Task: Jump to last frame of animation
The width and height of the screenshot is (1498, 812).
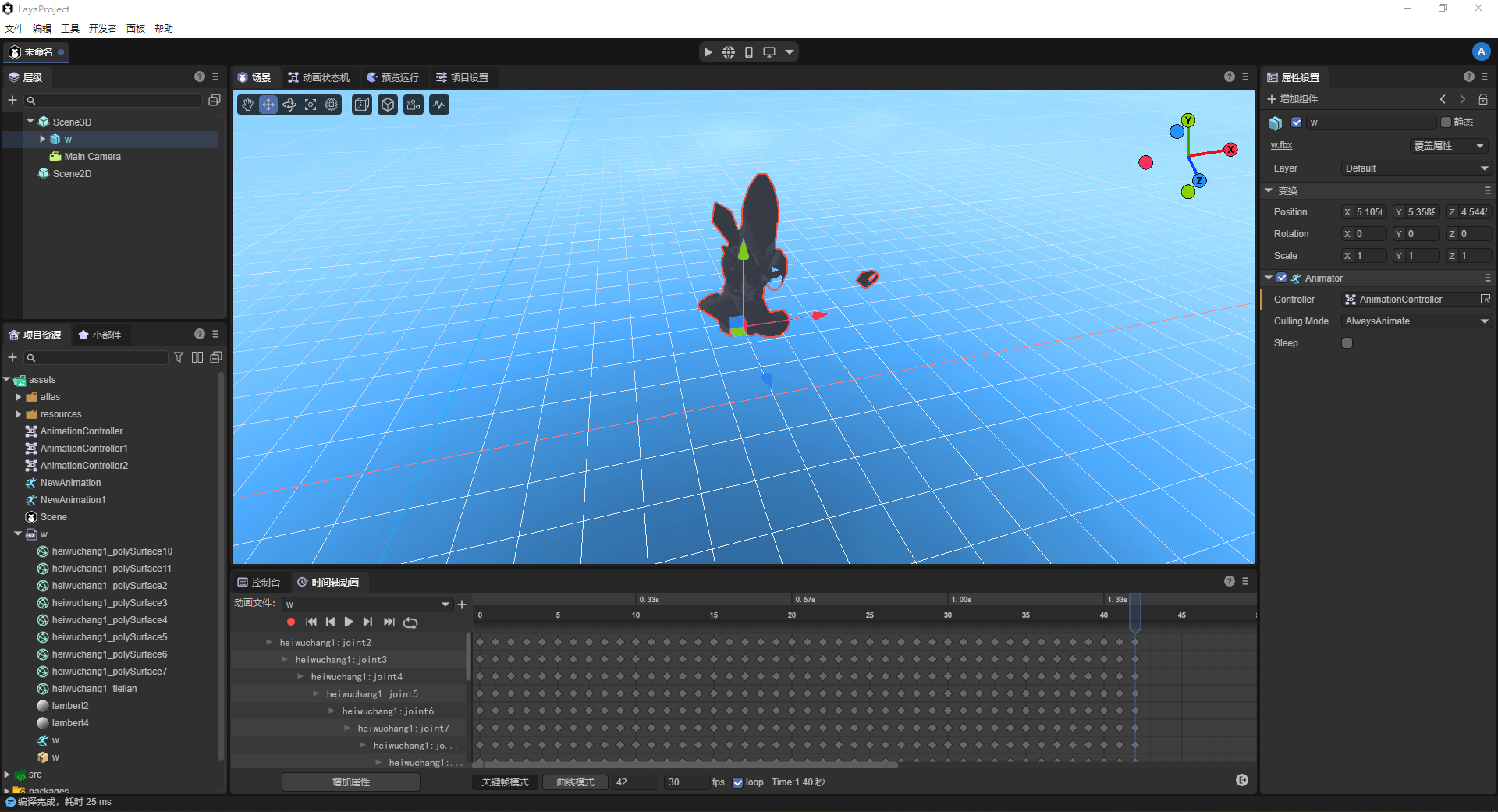Action: pyautogui.click(x=389, y=622)
